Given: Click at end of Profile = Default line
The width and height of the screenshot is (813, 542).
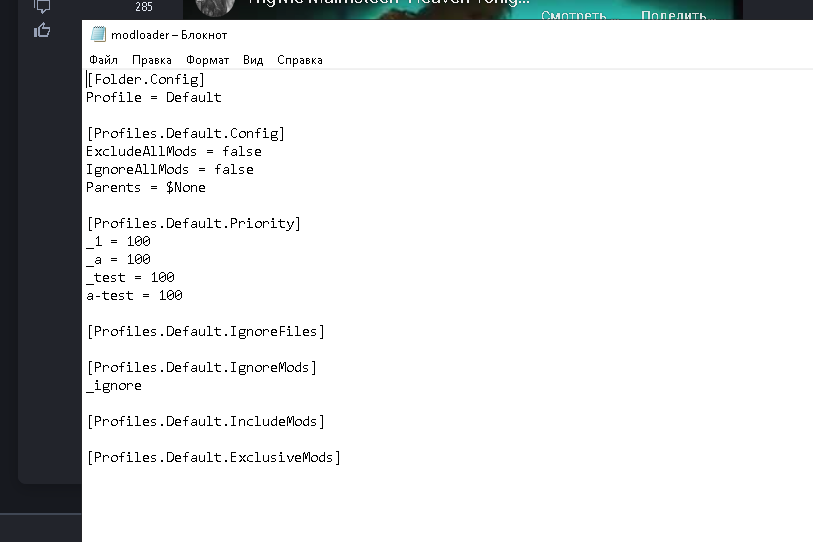Looking at the screenshot, I should pos(222,98).
